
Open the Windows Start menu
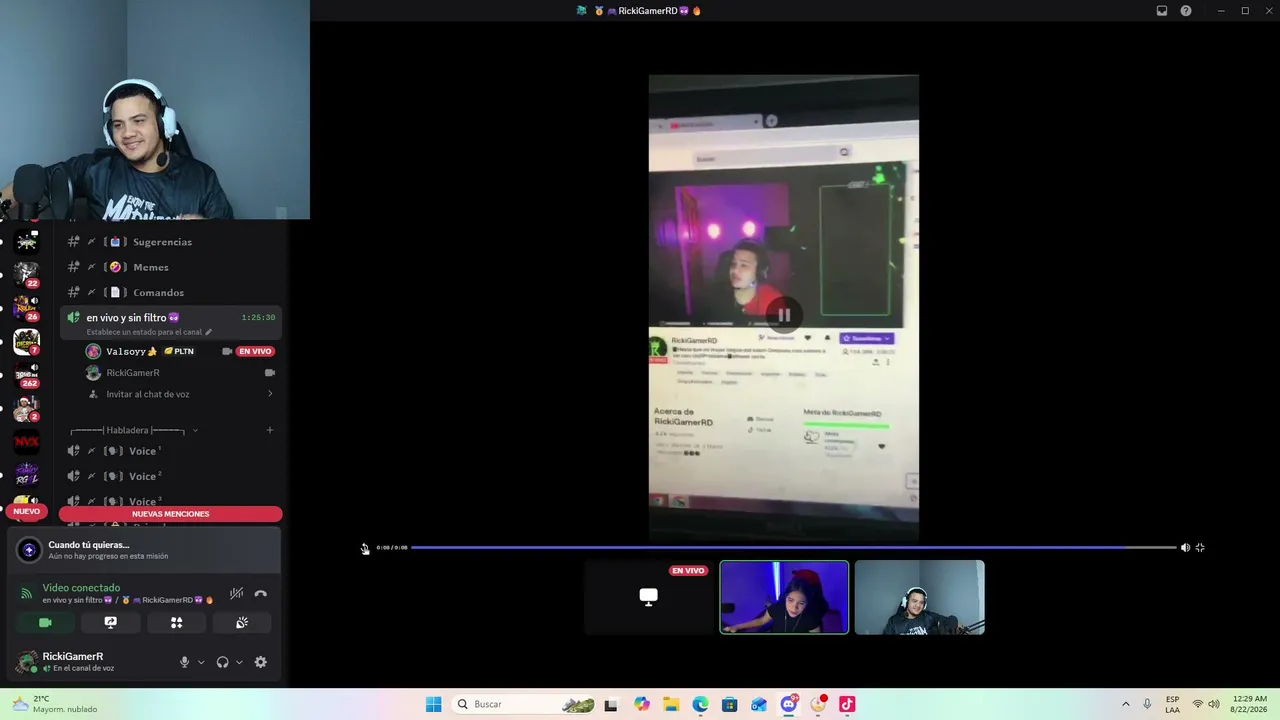tap(433, 704)
